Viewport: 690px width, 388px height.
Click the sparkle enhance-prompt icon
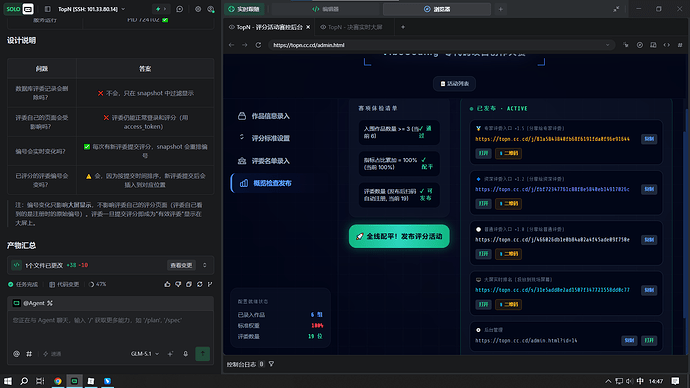click(x=170, y=354)
